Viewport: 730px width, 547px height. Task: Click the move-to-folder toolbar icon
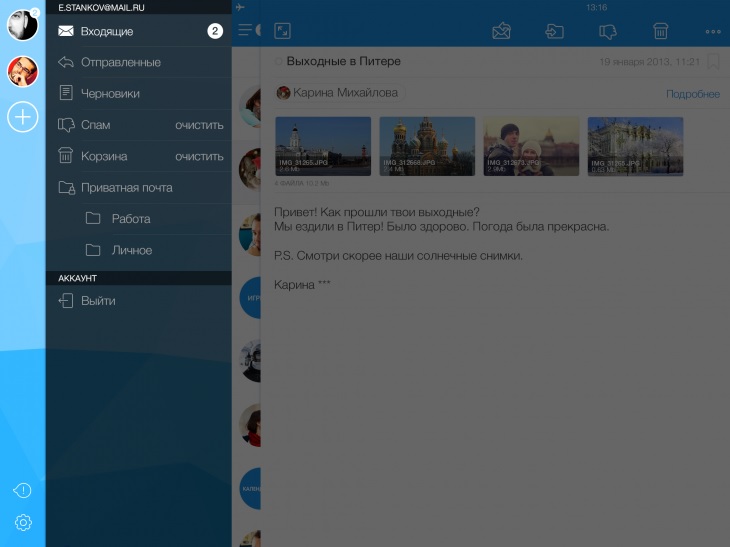[x=554, y=31]
